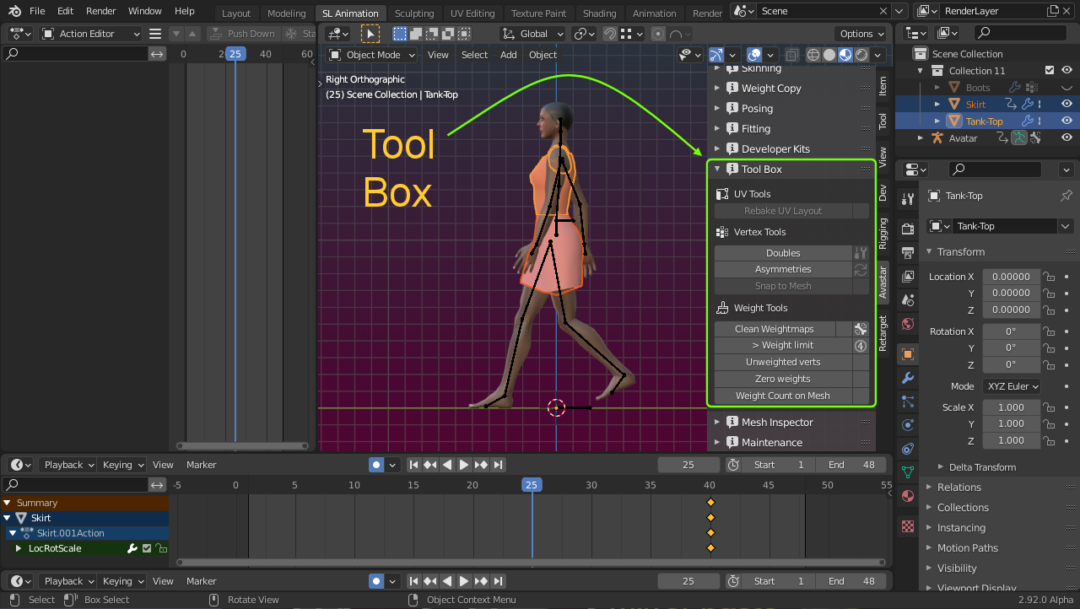
Task: Open the XYZ Euler rotation mode dropdown
Action: 1011,386
